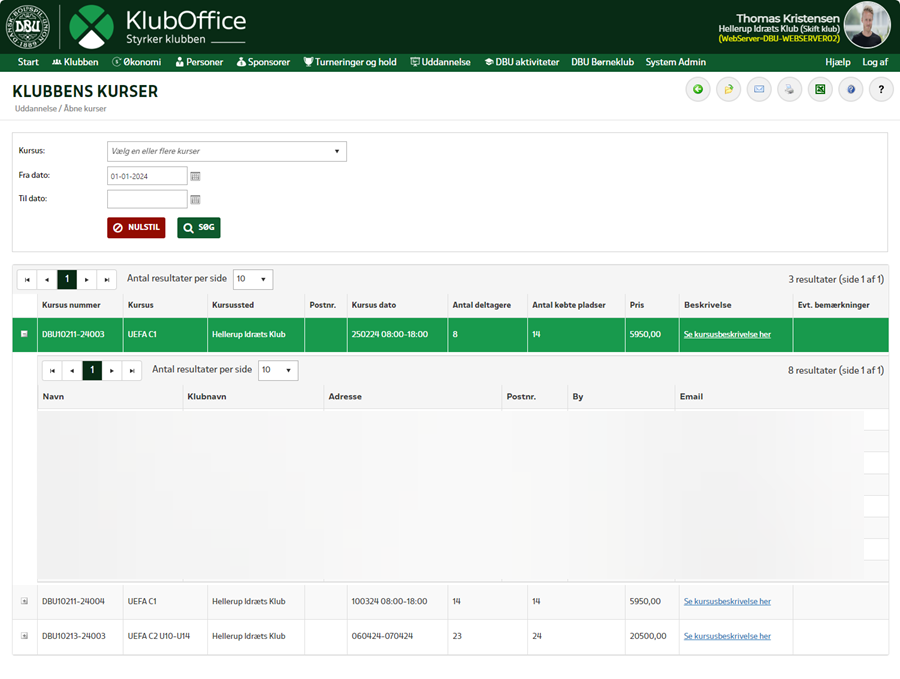Open the Fra dato calendar picker

(x=195, y=176)
